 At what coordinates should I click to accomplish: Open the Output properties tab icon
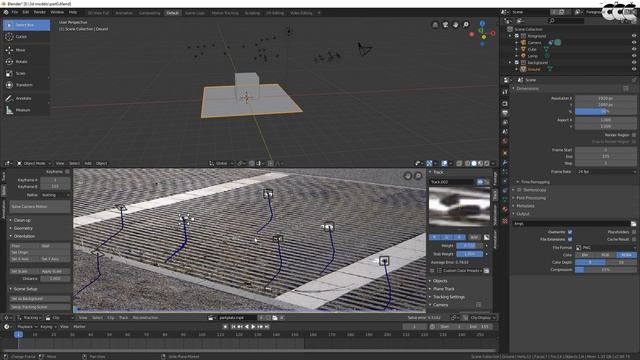505,113
